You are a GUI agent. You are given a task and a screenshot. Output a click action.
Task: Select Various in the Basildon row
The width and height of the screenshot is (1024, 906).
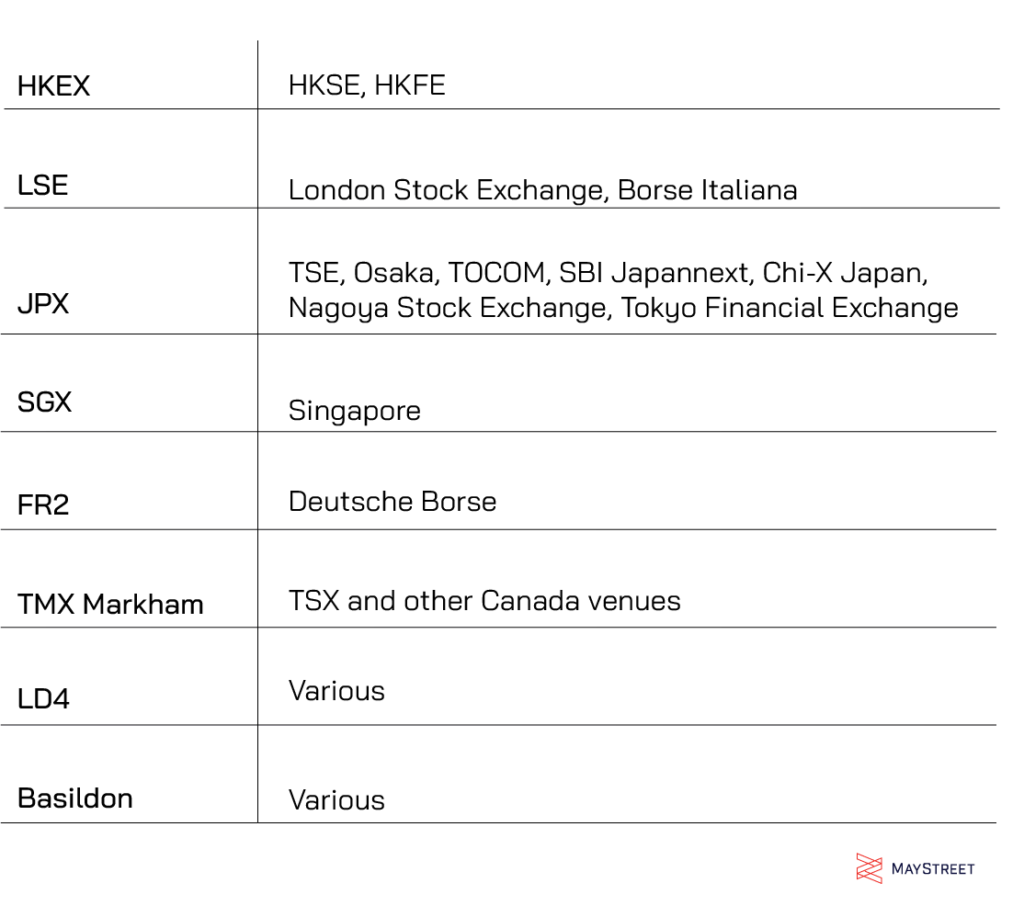337,800
